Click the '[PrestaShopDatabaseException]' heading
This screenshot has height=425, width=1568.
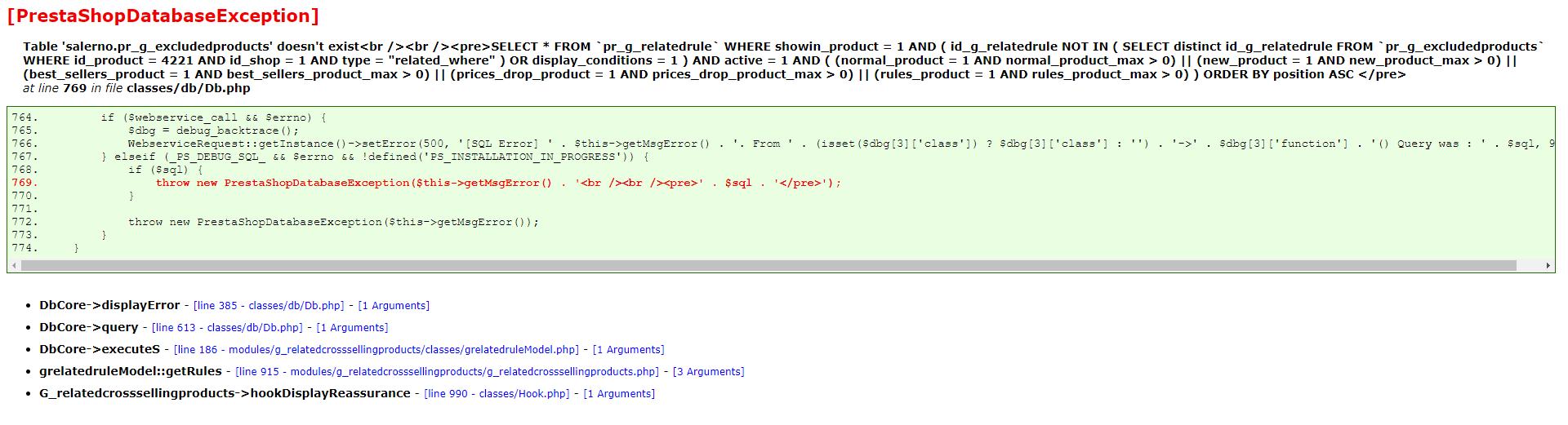pos(163,16)
